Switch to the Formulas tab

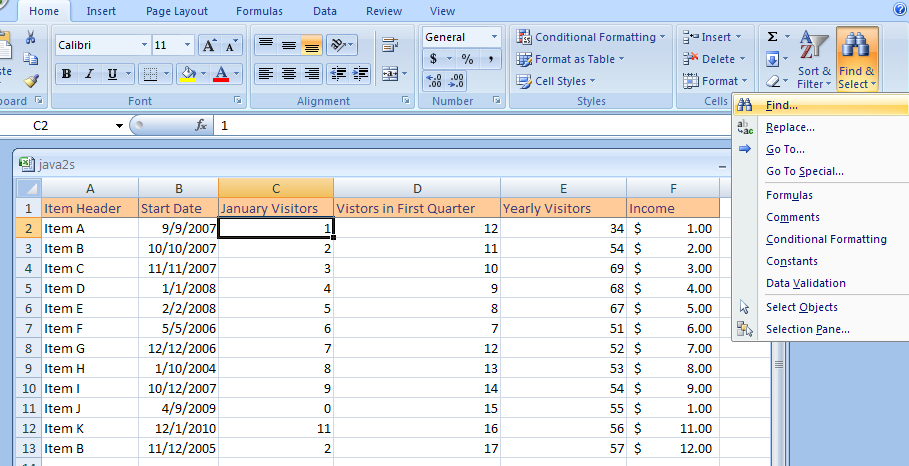259,11
